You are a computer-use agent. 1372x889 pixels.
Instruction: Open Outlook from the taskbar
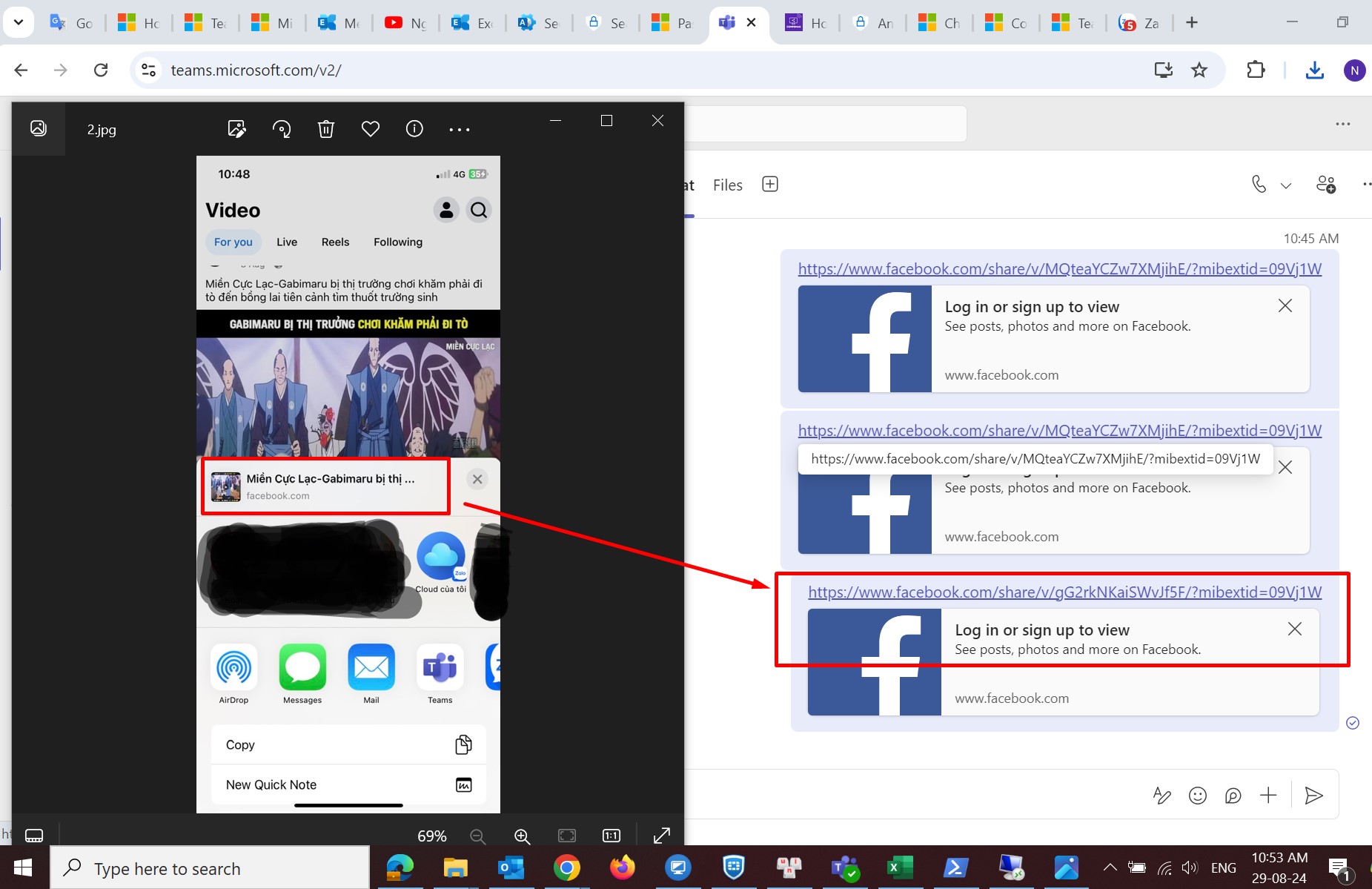coord(511,867)
